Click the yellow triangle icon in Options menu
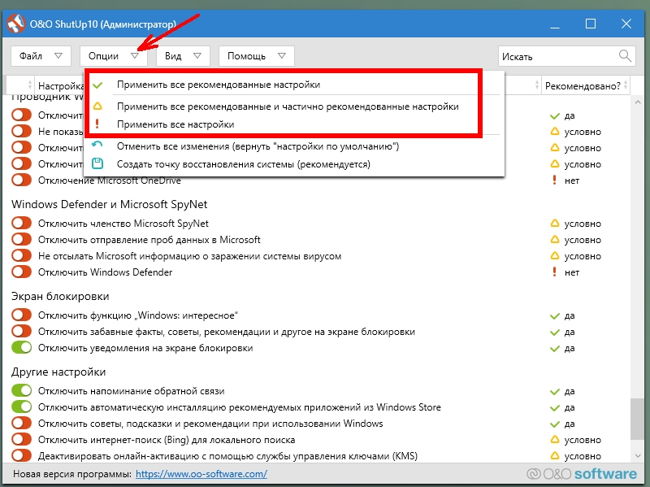Viewport: 650px width, 487px height. (97, 106)
